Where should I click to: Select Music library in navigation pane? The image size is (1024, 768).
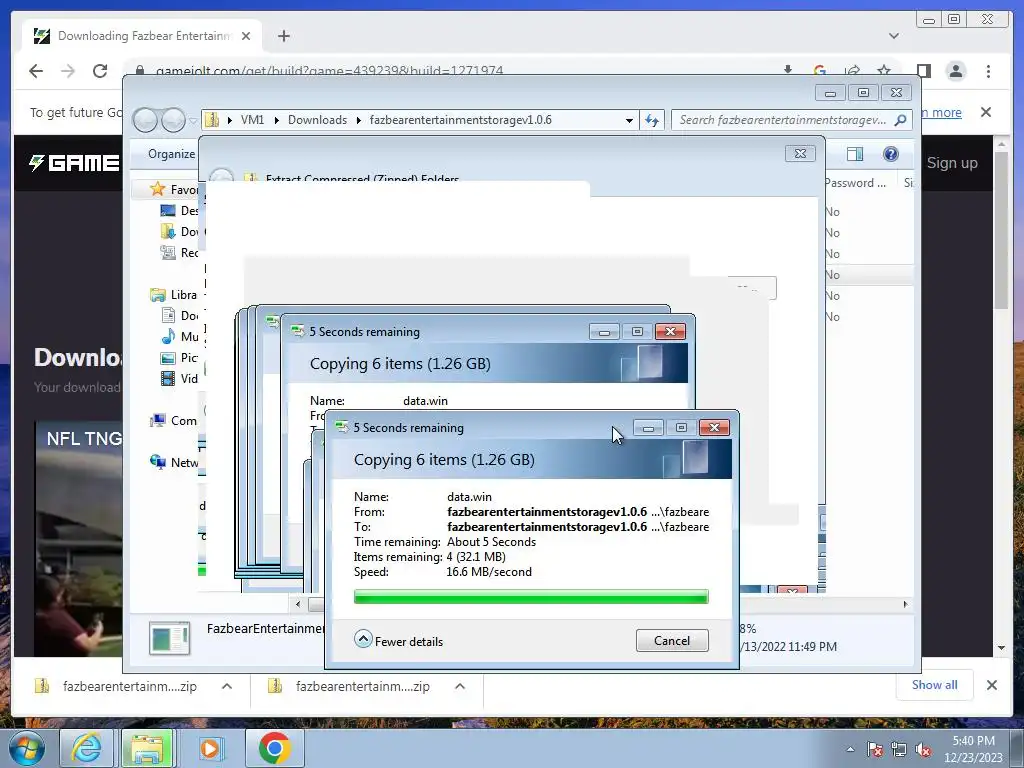pos(179,336)
